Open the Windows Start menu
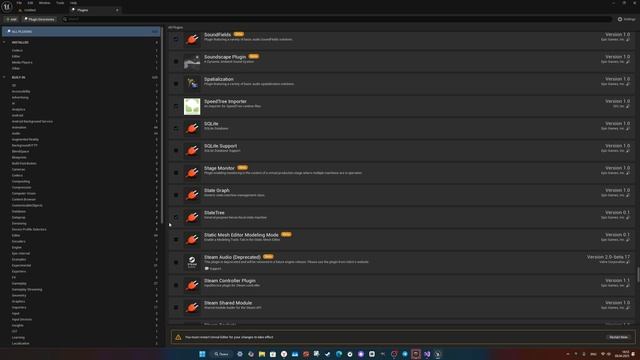Viewport: 640px width, 360px height. coord(202,354)
